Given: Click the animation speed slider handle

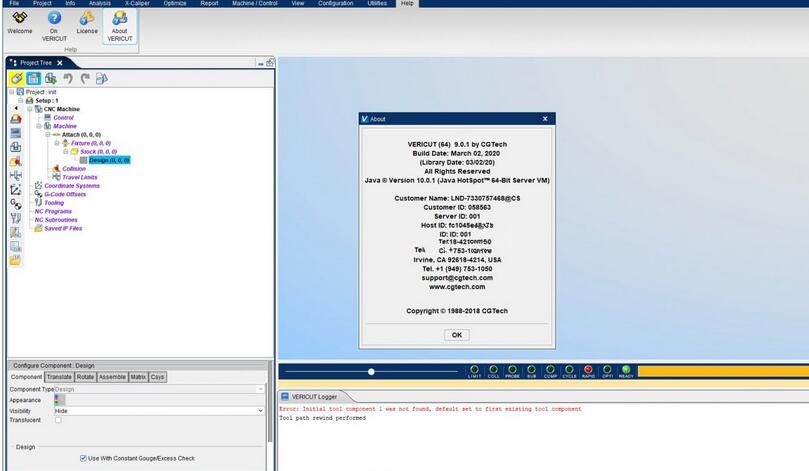Looking at the screenshot, I should (x=371, y=371).
